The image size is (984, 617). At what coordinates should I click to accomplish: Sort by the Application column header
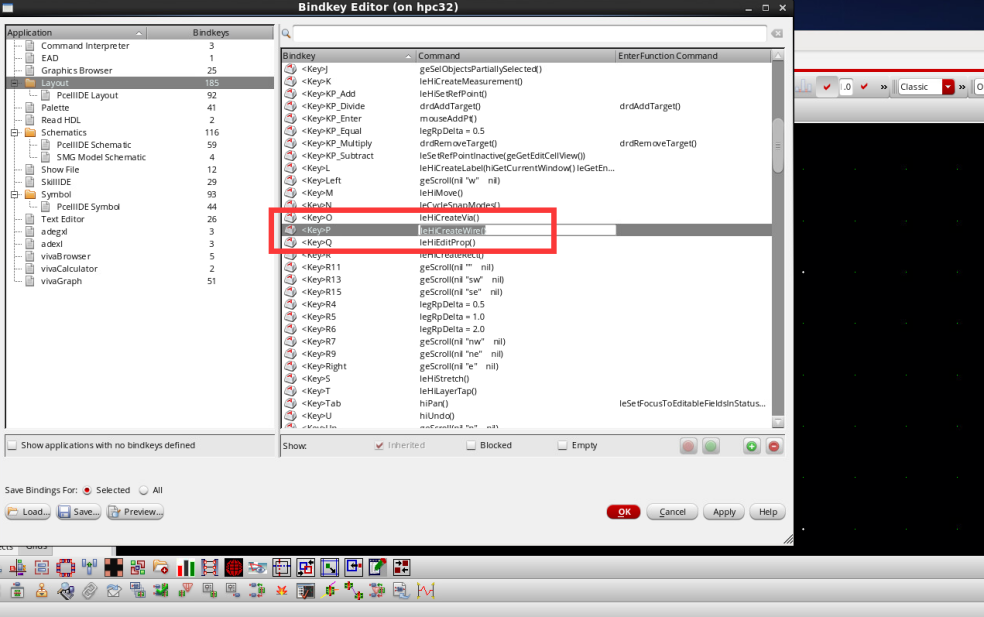pyautogui.click(x=76, y=33)
